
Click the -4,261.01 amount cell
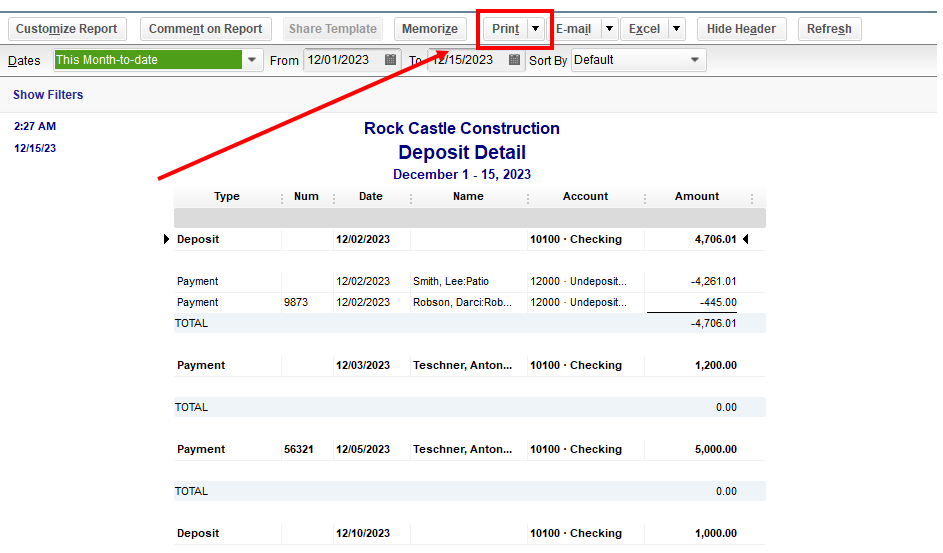[714, 281]
